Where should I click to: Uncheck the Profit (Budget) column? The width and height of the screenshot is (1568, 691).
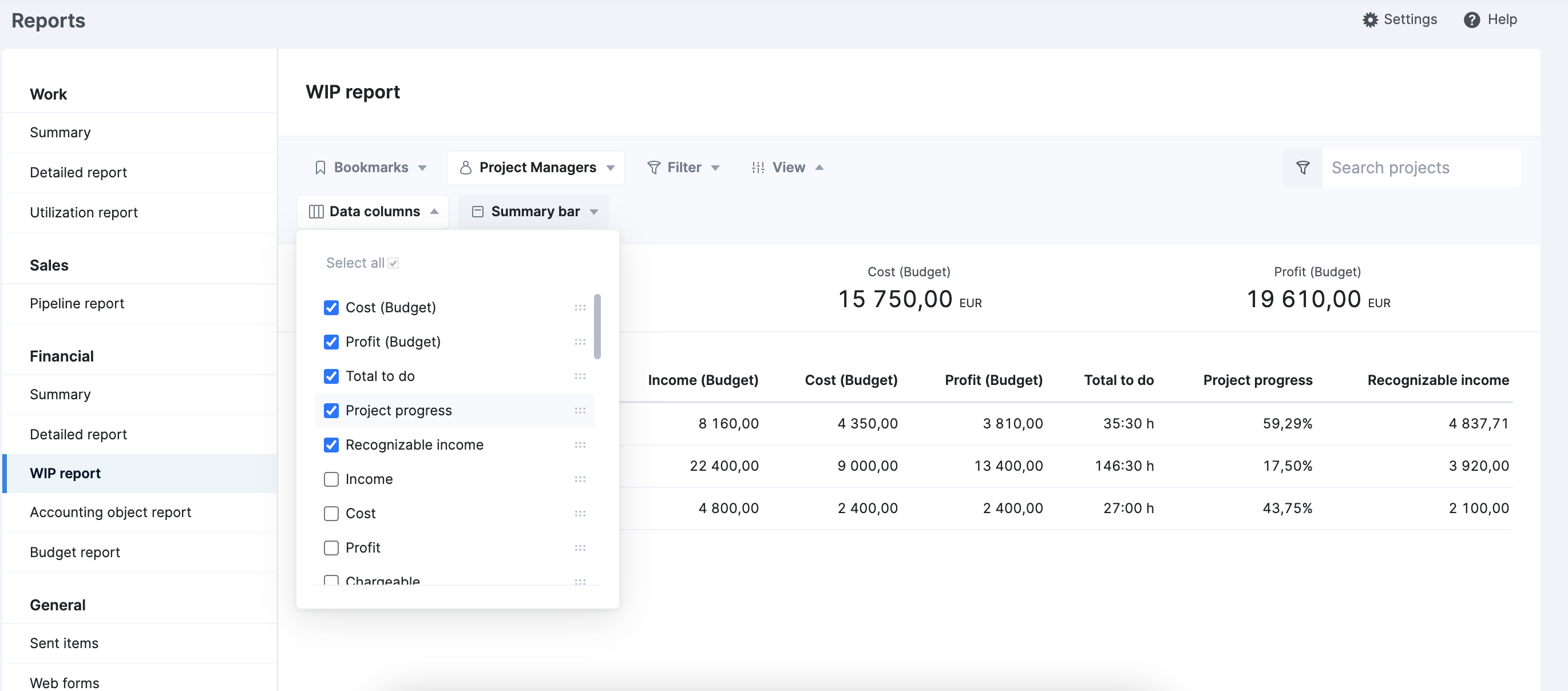[x=331, y=342]
